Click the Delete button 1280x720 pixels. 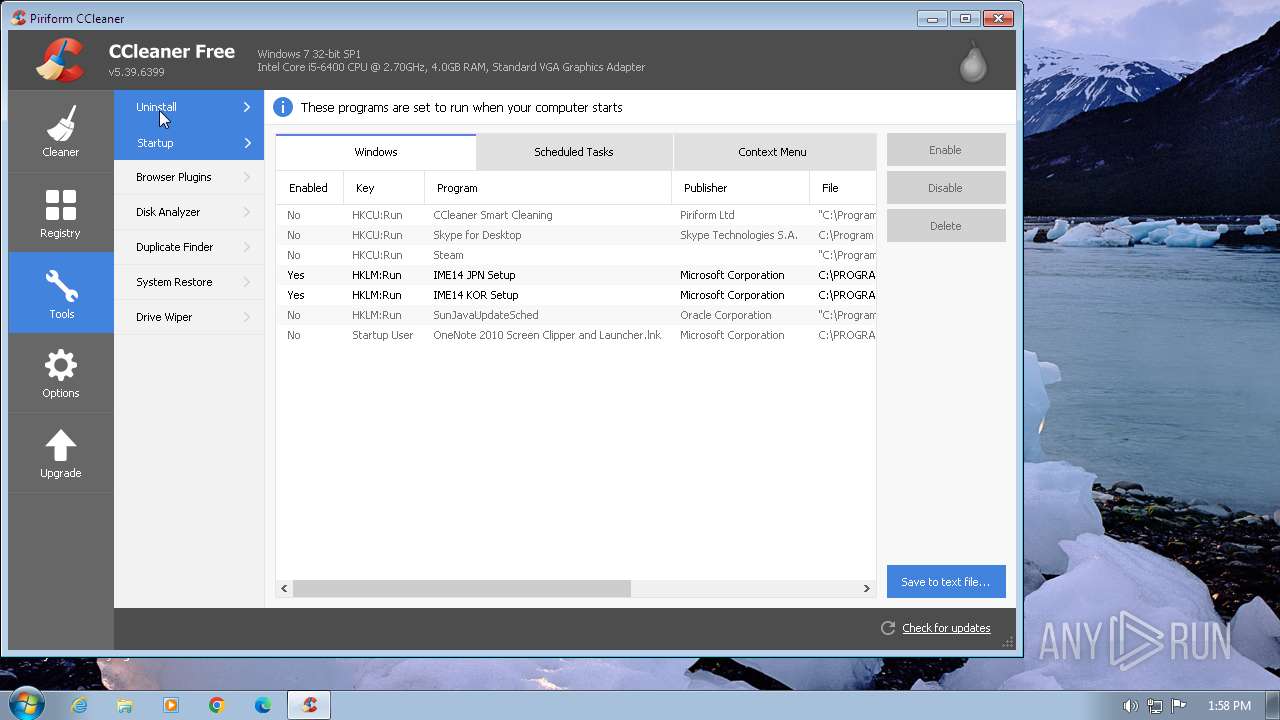click(946, 226)
